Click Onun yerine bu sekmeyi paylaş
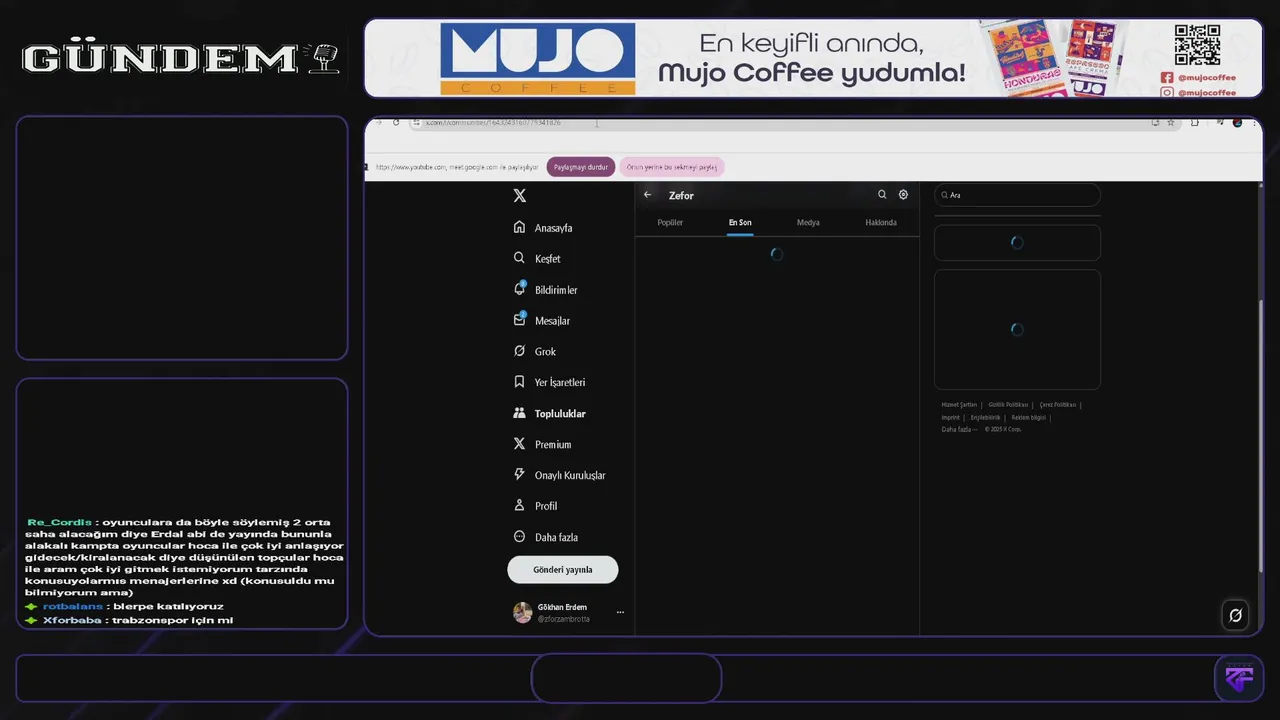 pyautogui.click(x=672, y=167)
